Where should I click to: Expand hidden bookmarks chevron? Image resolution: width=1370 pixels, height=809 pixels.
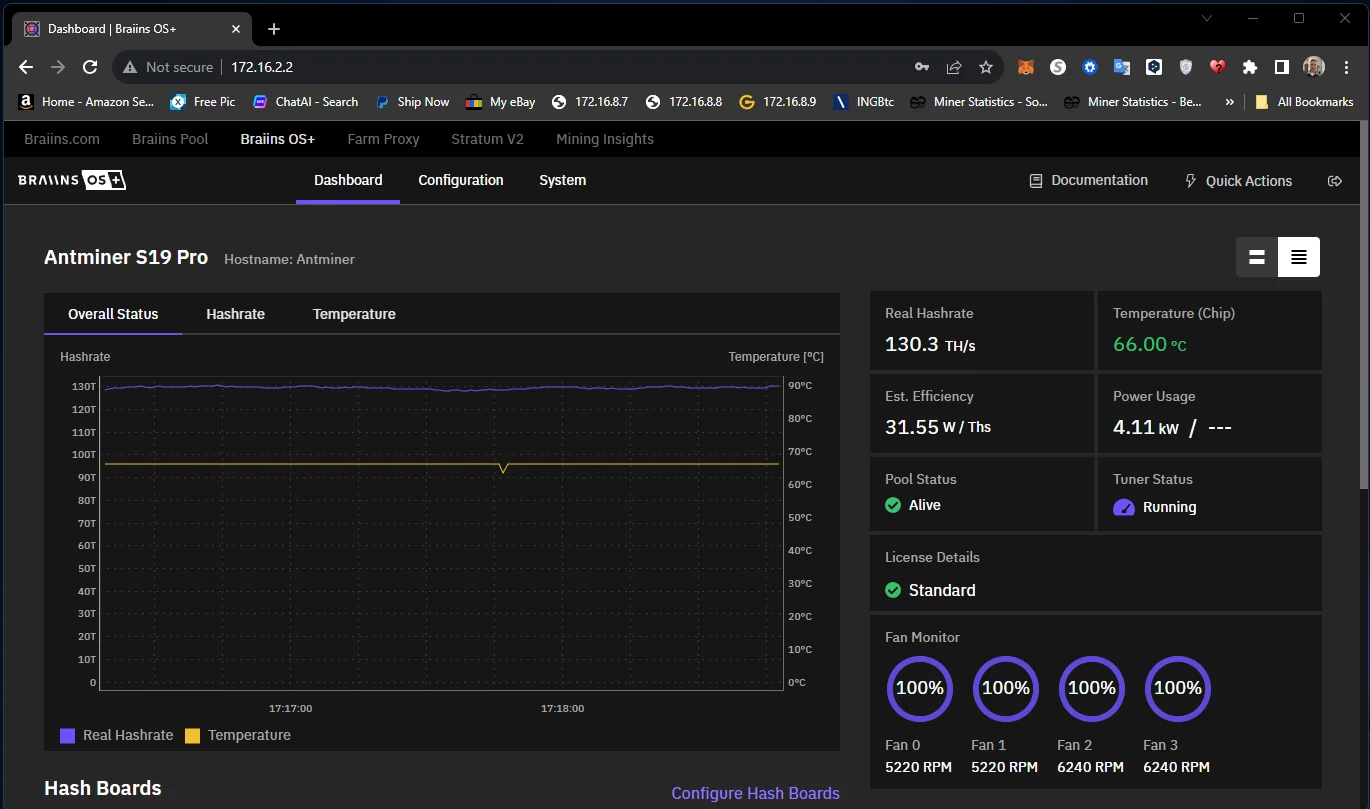[1229, 102]
